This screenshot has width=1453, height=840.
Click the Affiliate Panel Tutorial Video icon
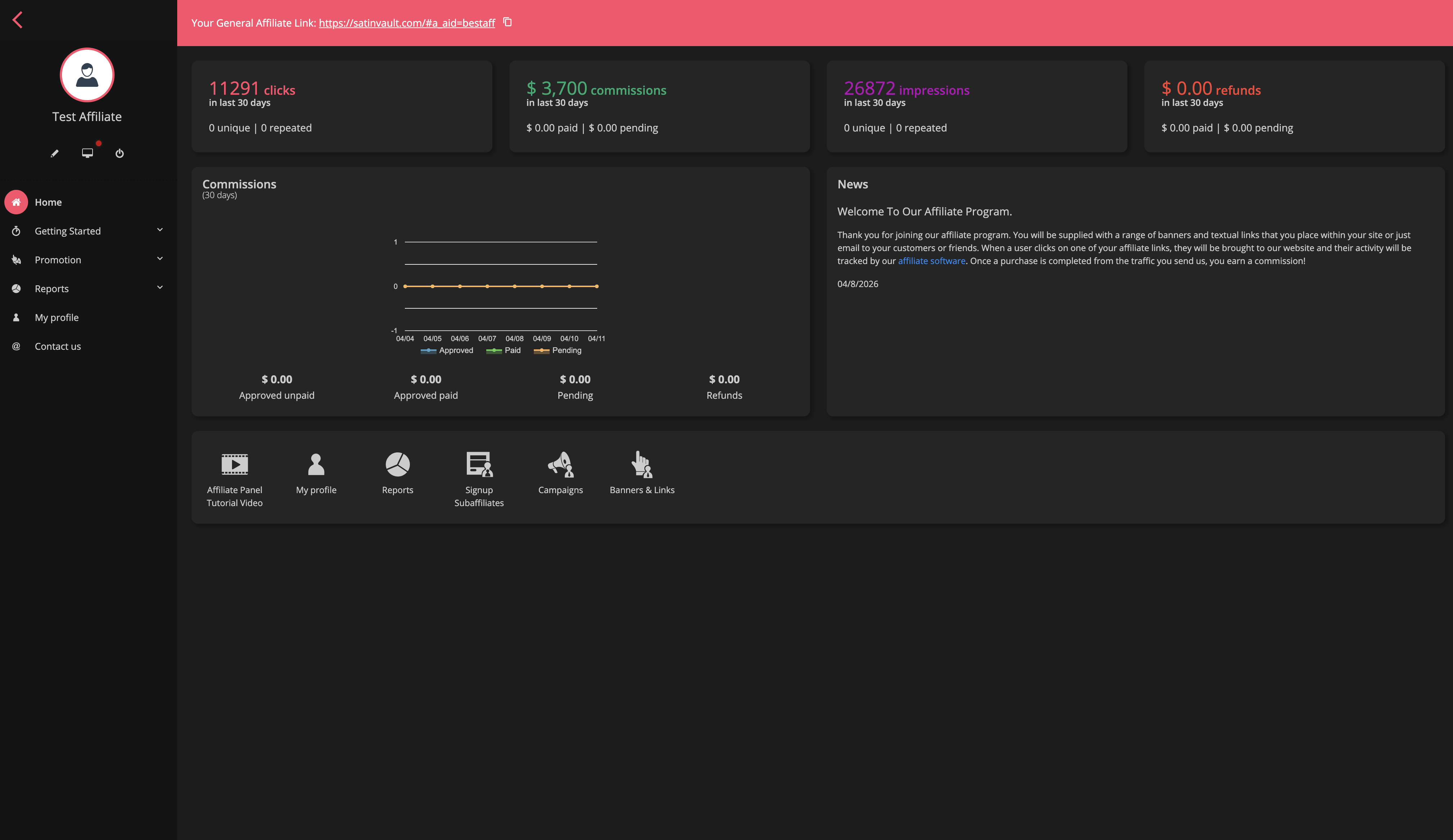[x=235, y=465]
